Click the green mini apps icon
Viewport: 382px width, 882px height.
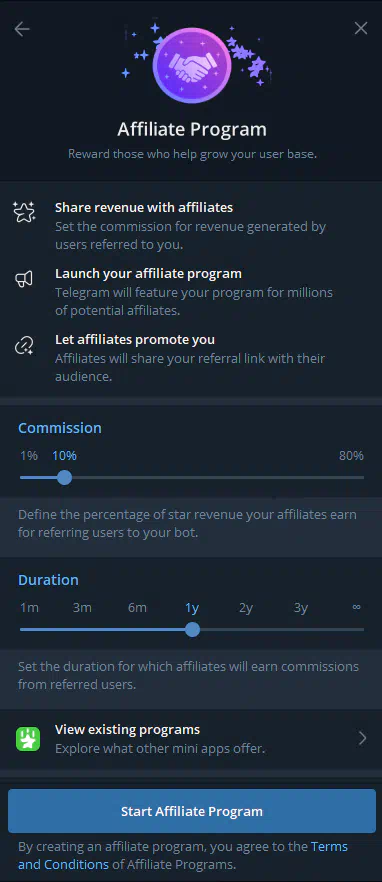pyautogui.click(x=28, y=739)
